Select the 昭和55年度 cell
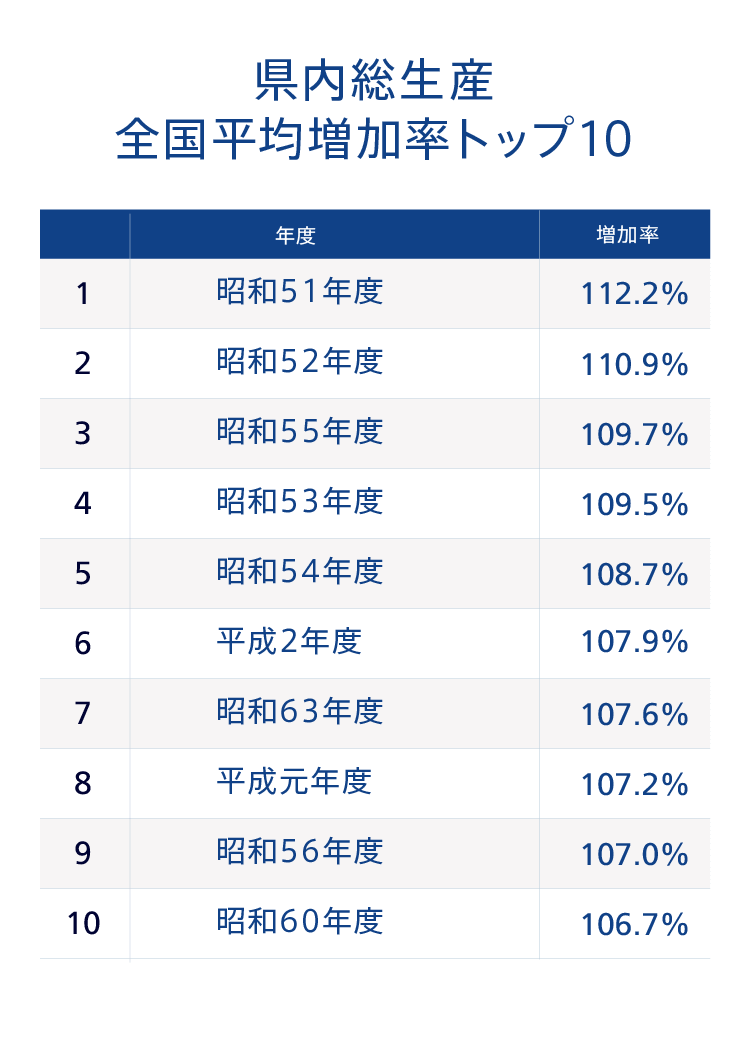751x1044 pixels. tap(300, 432)
